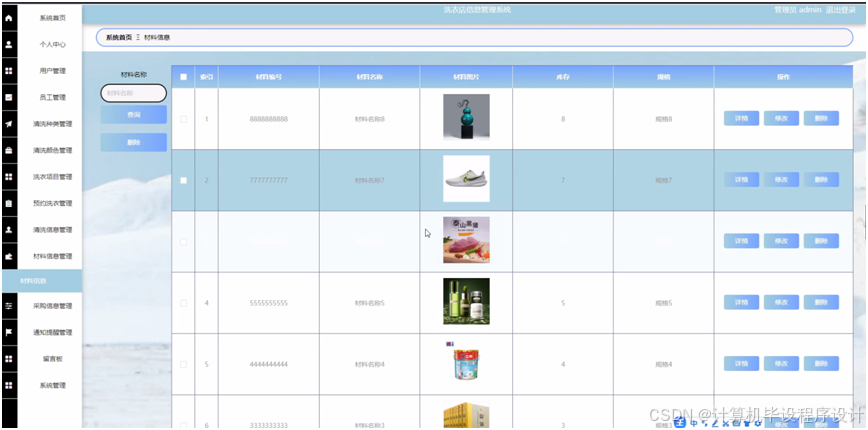Image resolution: width=868 pixels, height=430 pixels.
Task: Click 修改 for row 5 (材料名称4)
Action: (x=781, y=364)
